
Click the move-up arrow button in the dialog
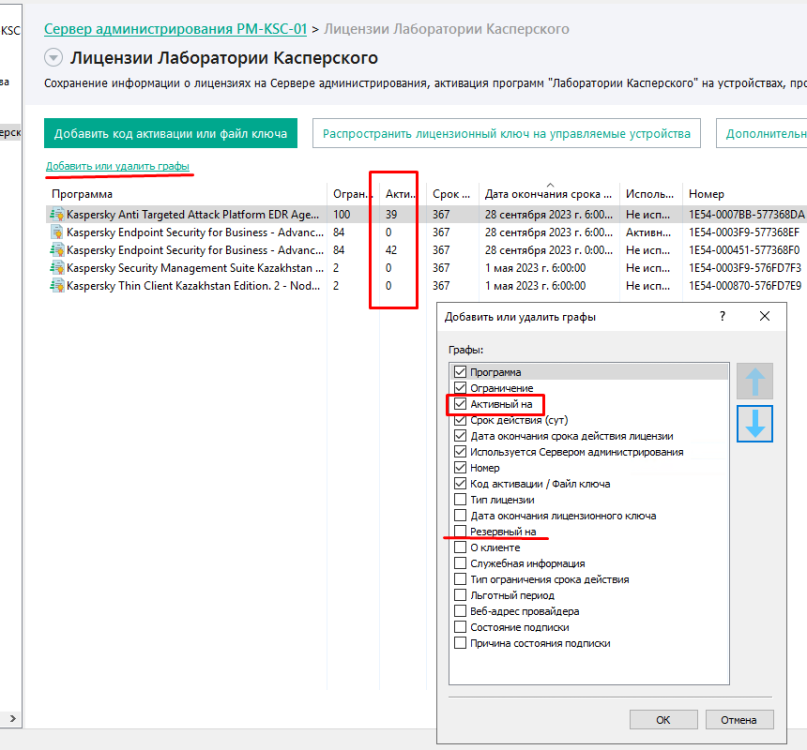(755, 381)
